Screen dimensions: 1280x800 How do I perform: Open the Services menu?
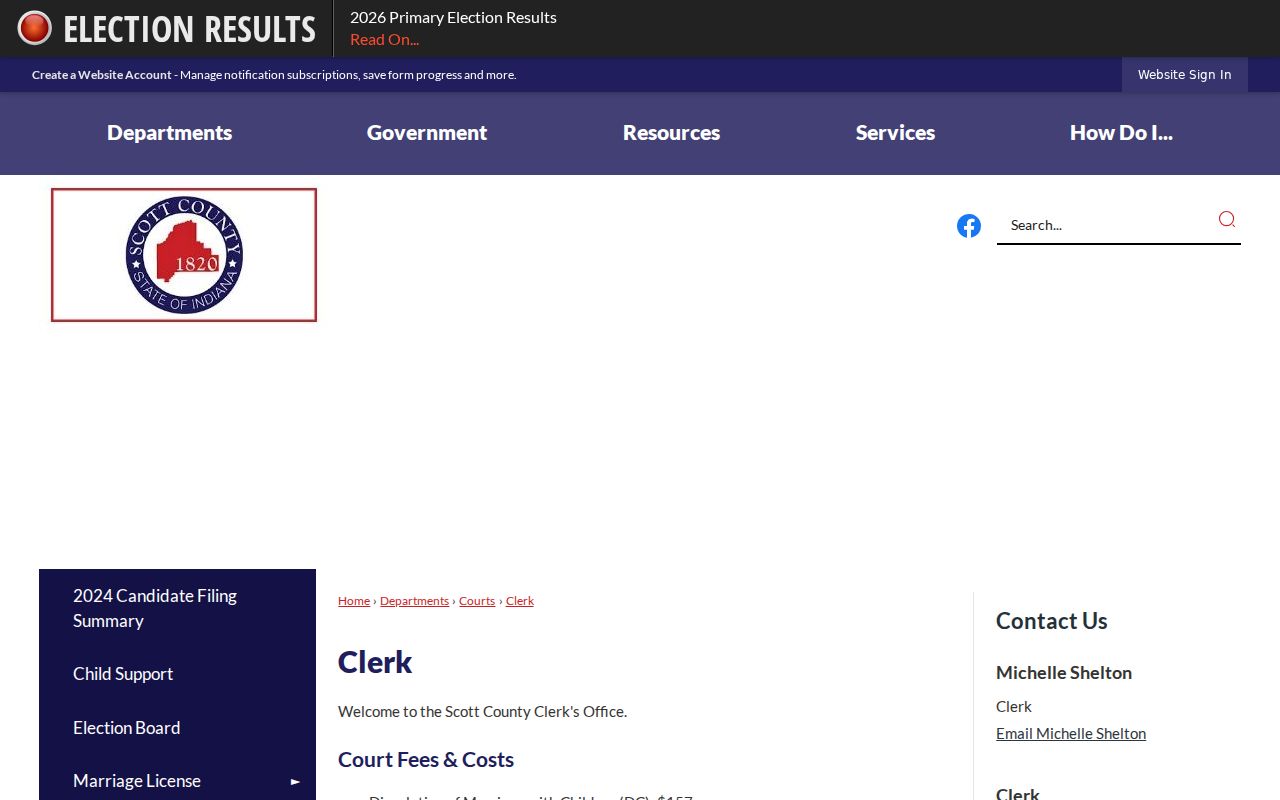[x=896, y=133]
